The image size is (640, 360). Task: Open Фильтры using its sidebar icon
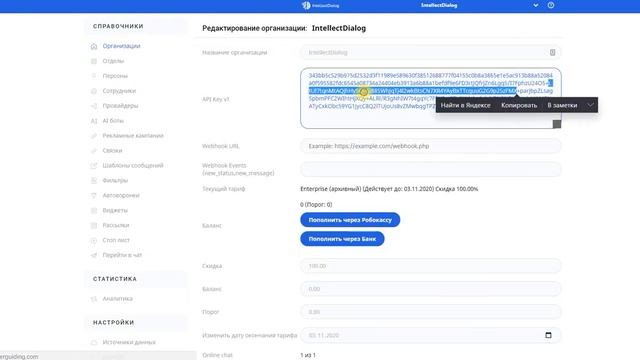point(94,180)
